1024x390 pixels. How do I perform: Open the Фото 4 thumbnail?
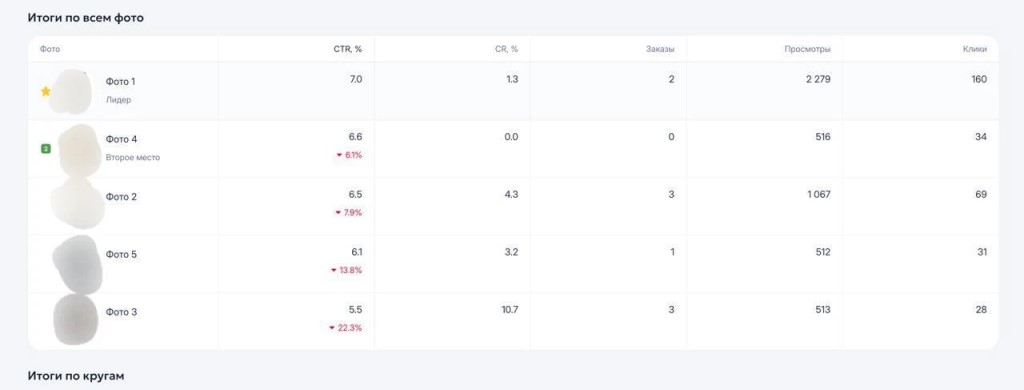pos(79,150)
